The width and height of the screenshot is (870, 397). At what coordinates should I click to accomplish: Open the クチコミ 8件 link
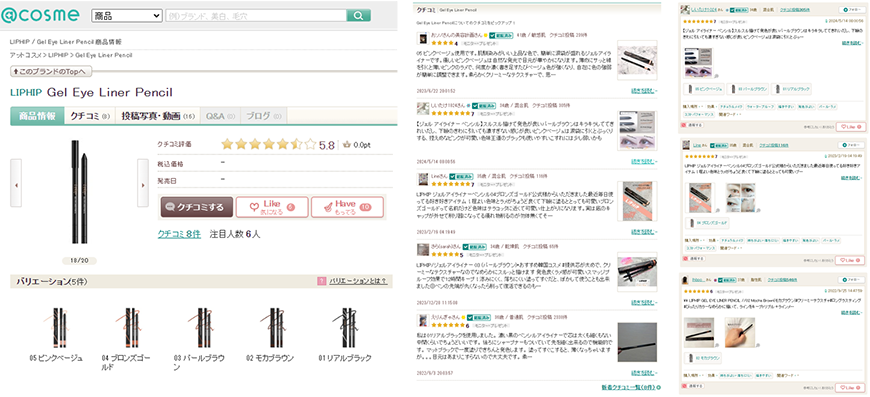click(179, 234)
